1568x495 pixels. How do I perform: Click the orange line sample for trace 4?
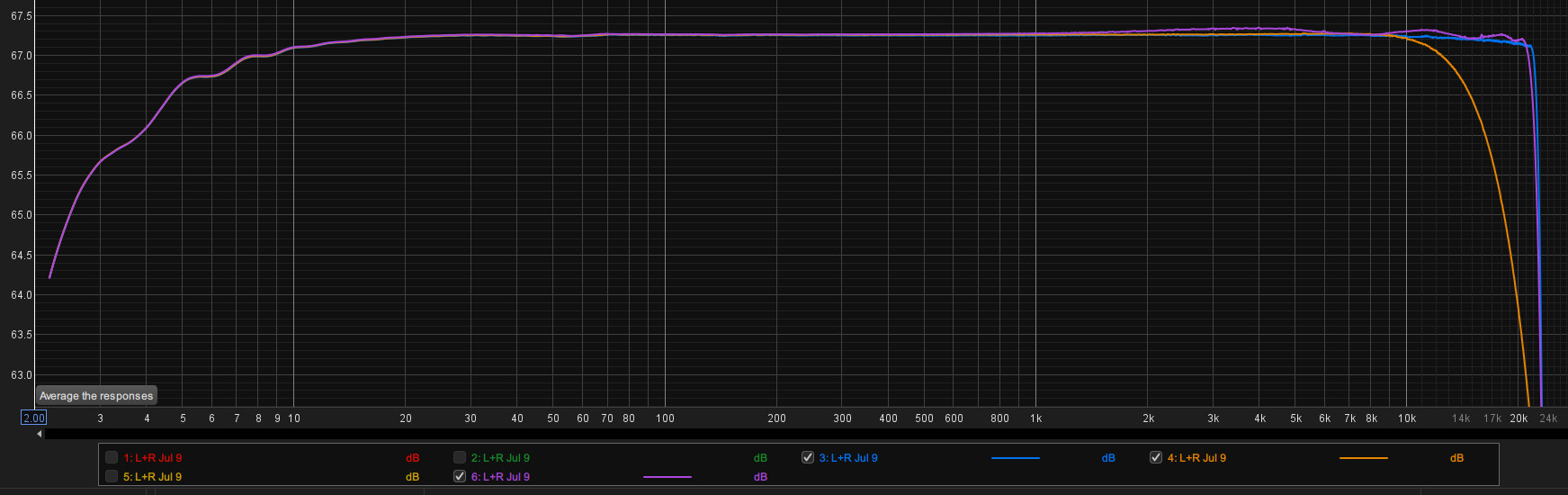coord(1363,458)
